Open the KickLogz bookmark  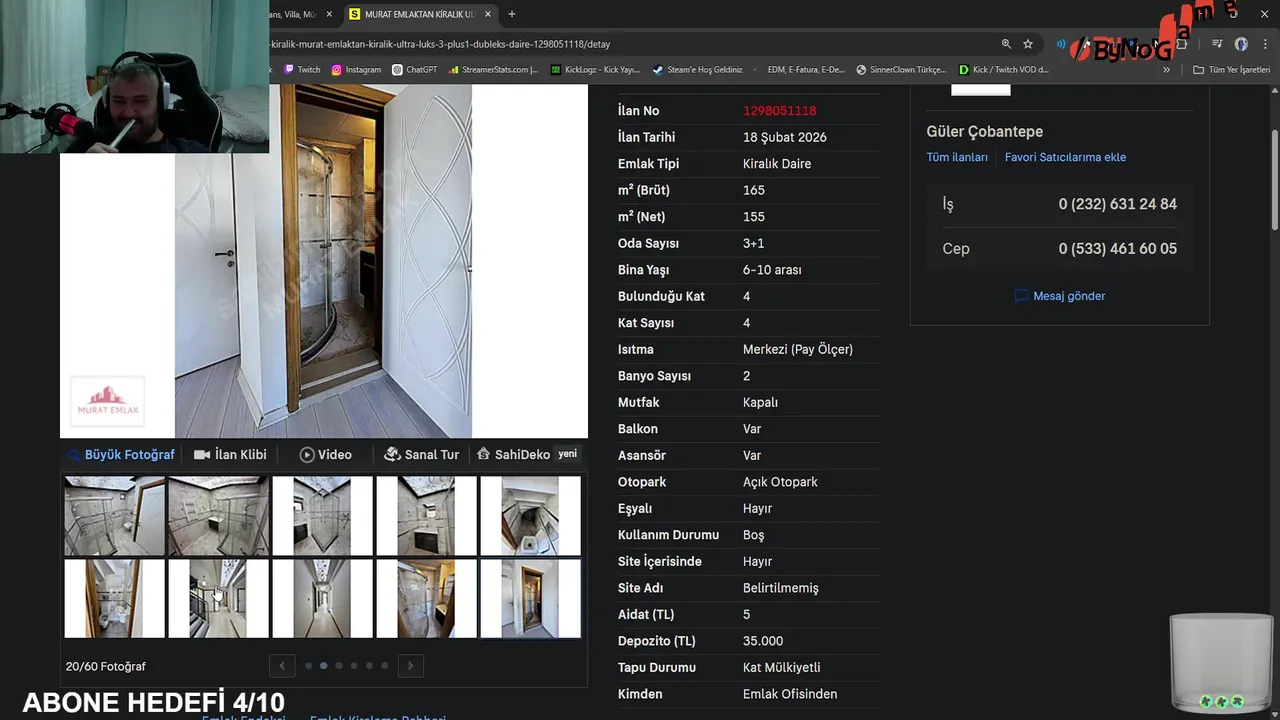[595, 70]
